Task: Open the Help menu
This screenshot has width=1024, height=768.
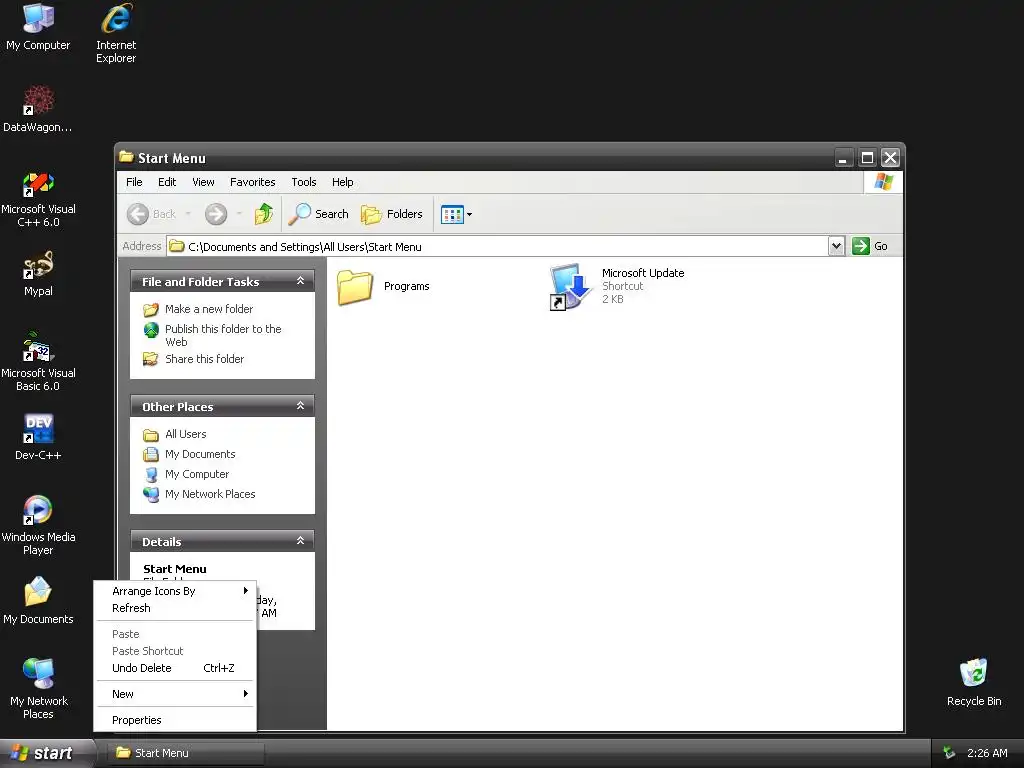Action: tap(342, 182)
